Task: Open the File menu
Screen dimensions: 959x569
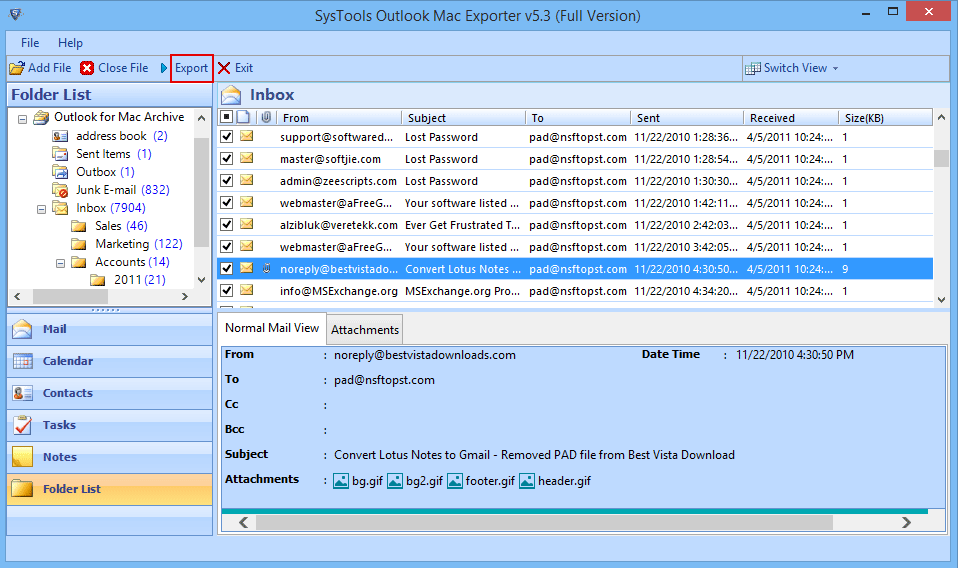Action: (x=30, y=43)
